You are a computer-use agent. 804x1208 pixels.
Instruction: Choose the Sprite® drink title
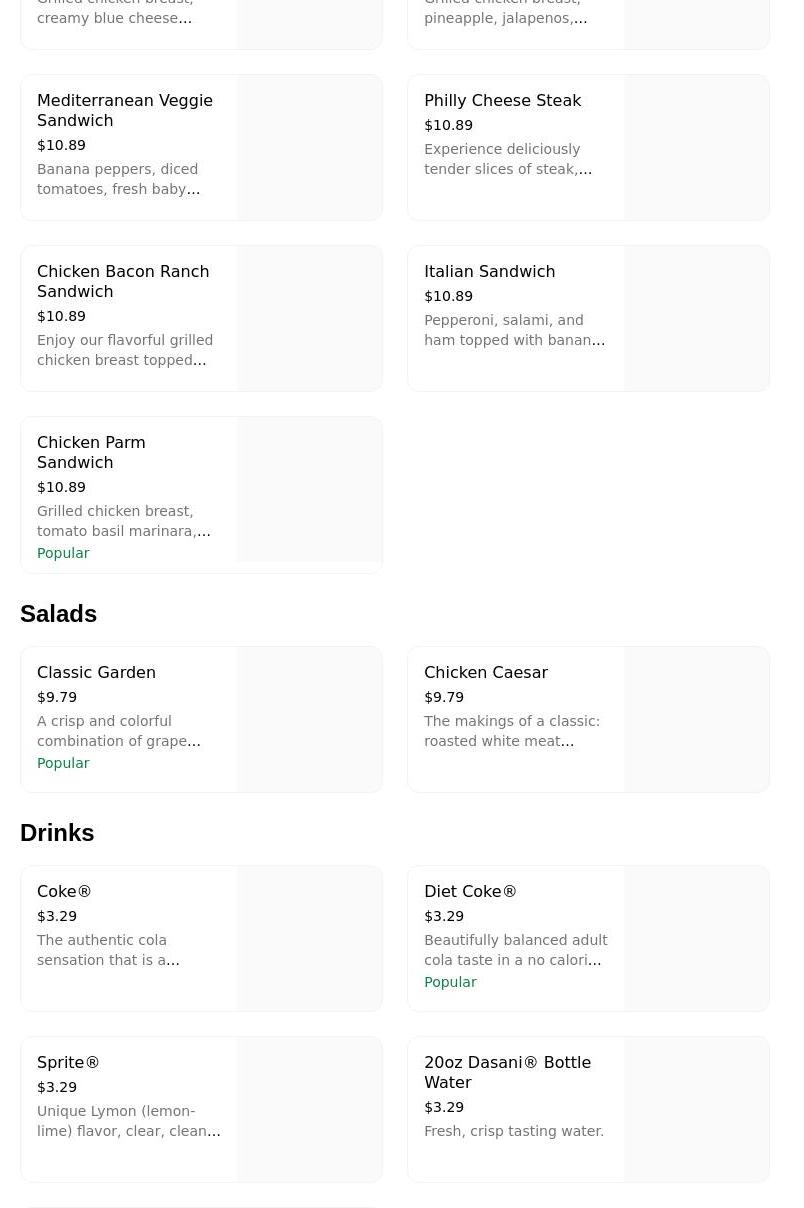coord(68,1062)
